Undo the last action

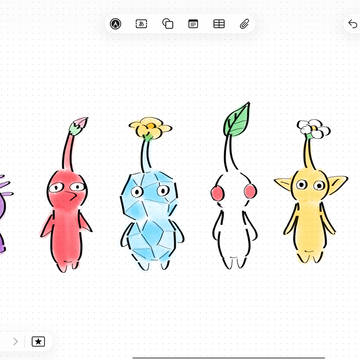[x=352, y=24]
